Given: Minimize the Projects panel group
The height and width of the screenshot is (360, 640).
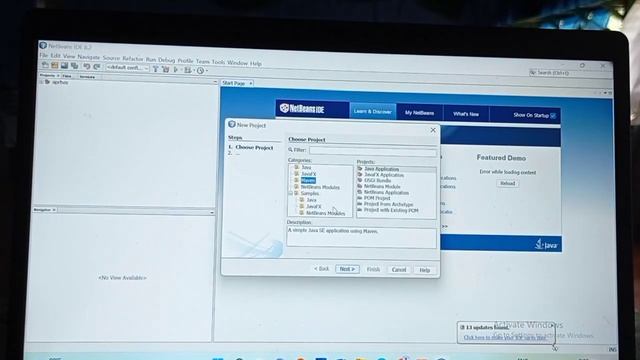Looking at the screenshot, I should 215,82.
